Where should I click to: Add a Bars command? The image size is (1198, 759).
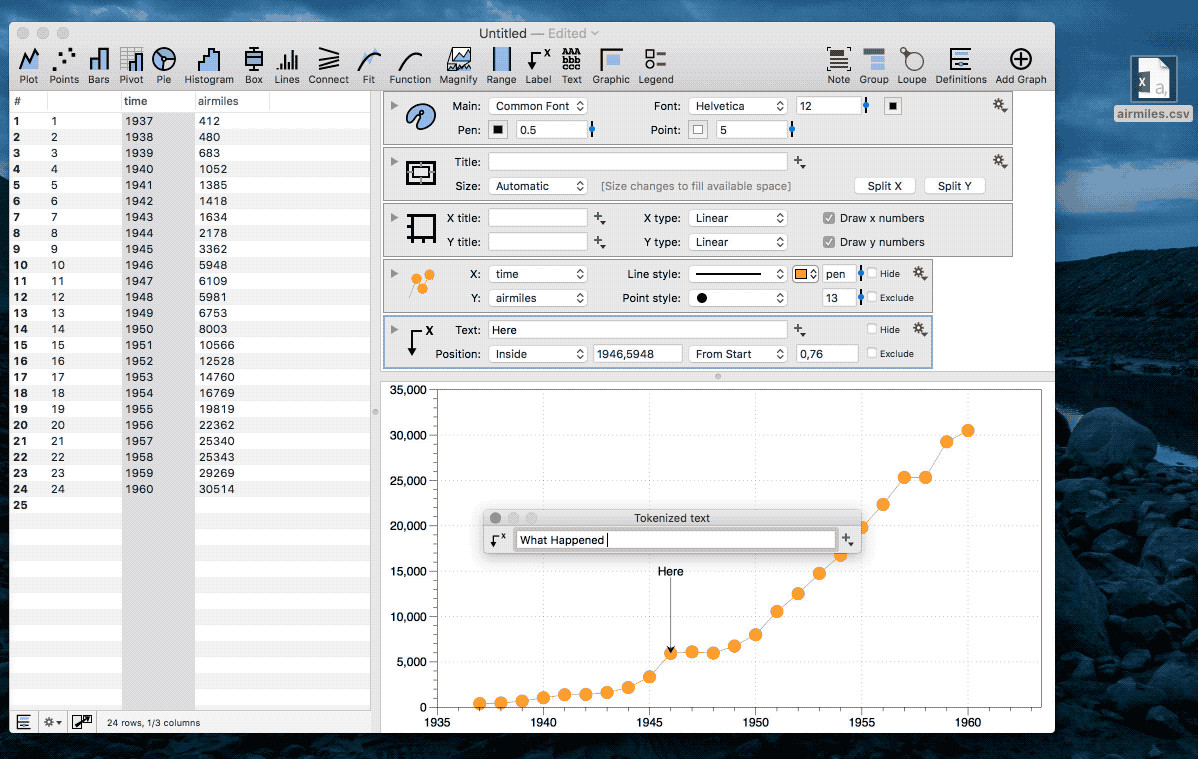[99, 66]
